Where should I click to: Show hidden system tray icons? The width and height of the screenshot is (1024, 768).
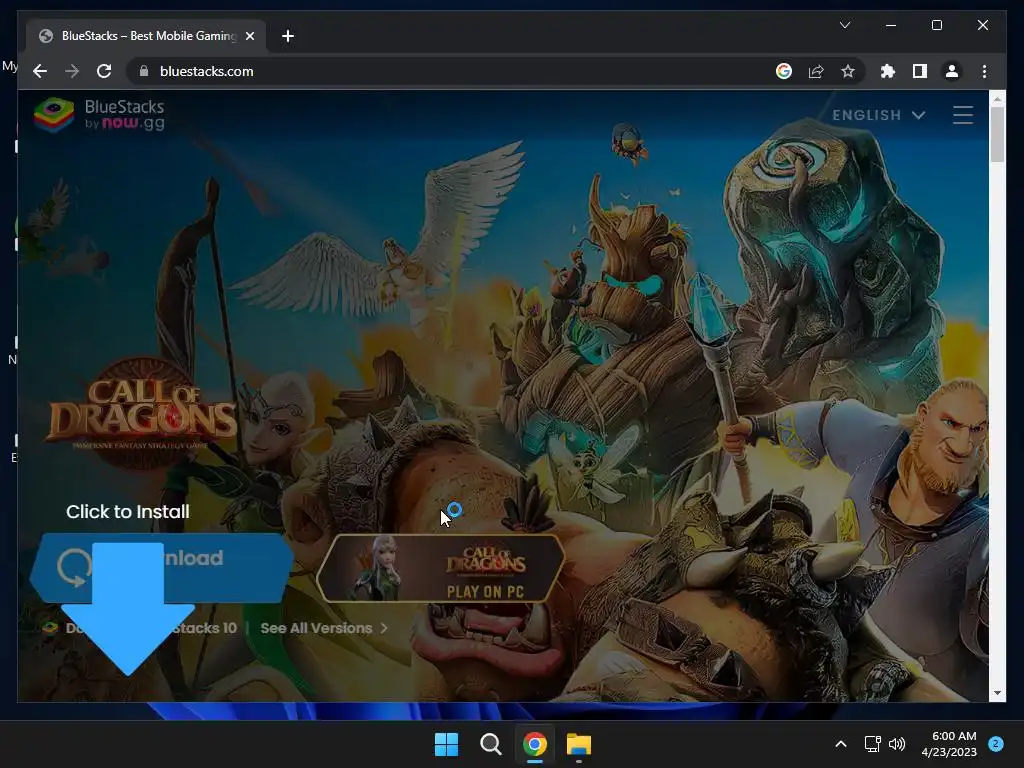click(x=841, y=744)
